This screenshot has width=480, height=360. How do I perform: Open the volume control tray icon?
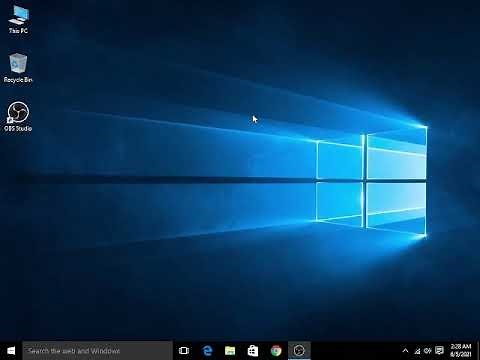[428, 351]
